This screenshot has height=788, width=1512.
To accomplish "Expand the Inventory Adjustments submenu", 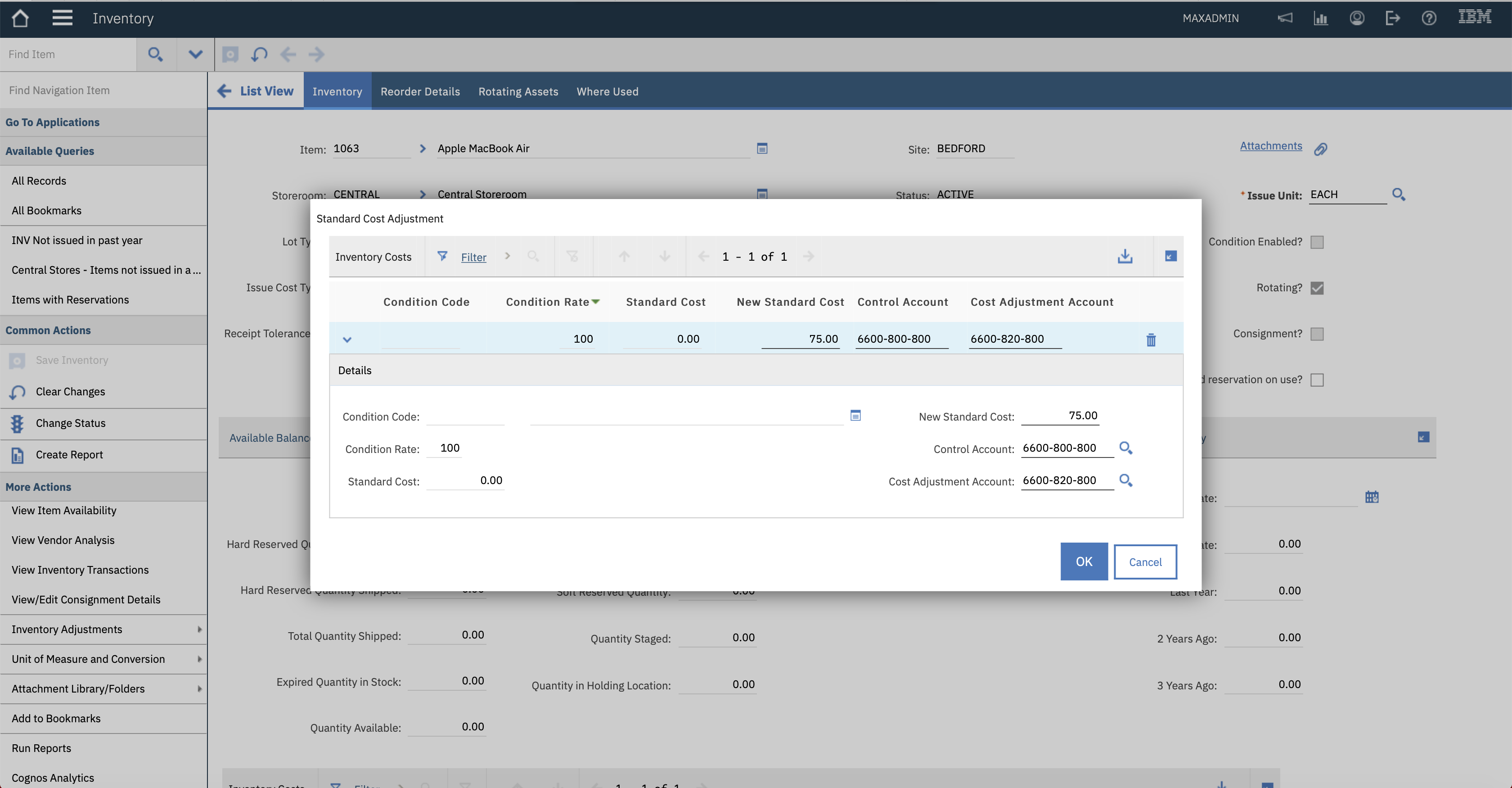I will pos(199,629).
